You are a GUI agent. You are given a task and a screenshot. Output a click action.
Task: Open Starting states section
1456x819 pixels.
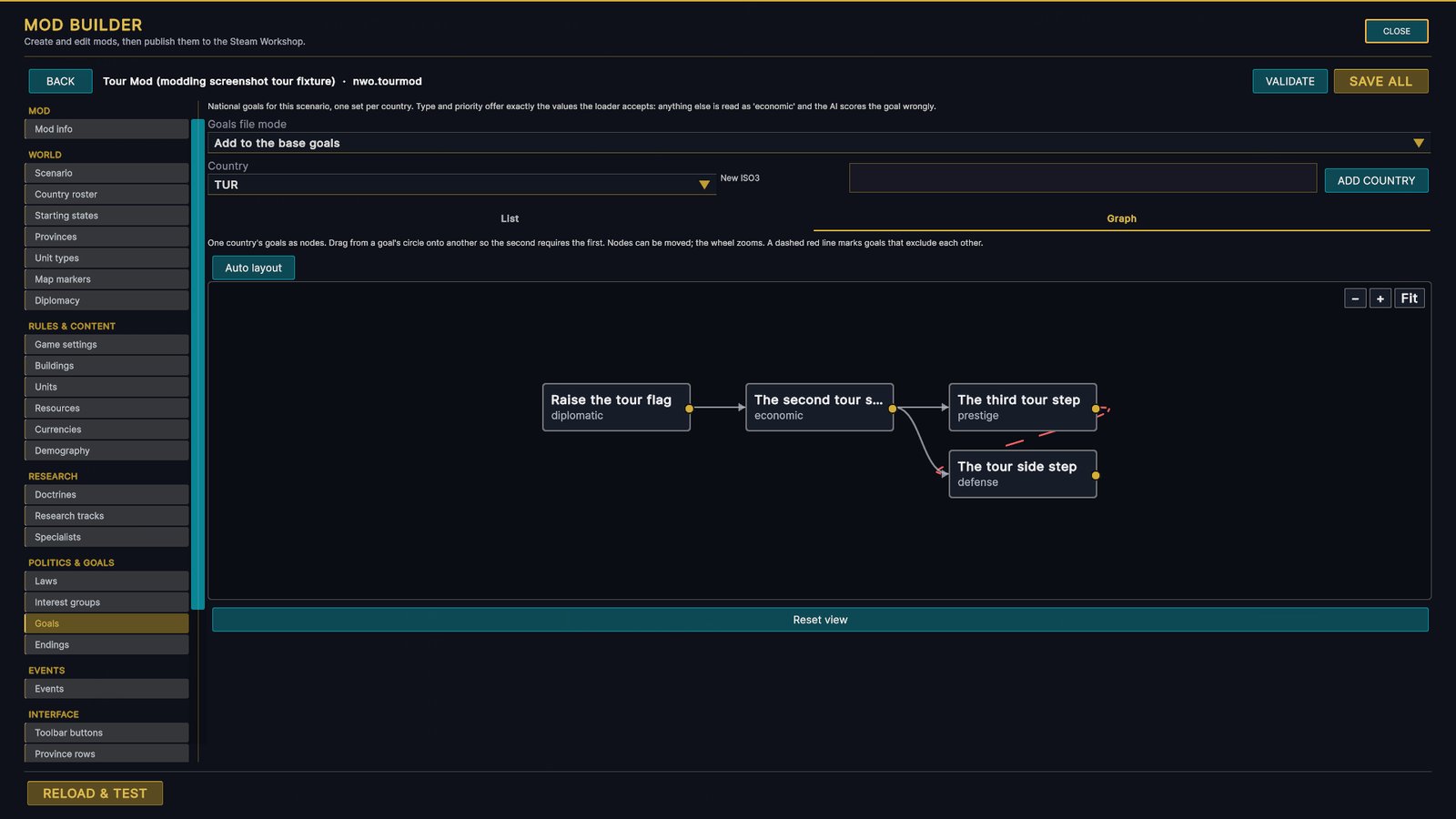106,216
